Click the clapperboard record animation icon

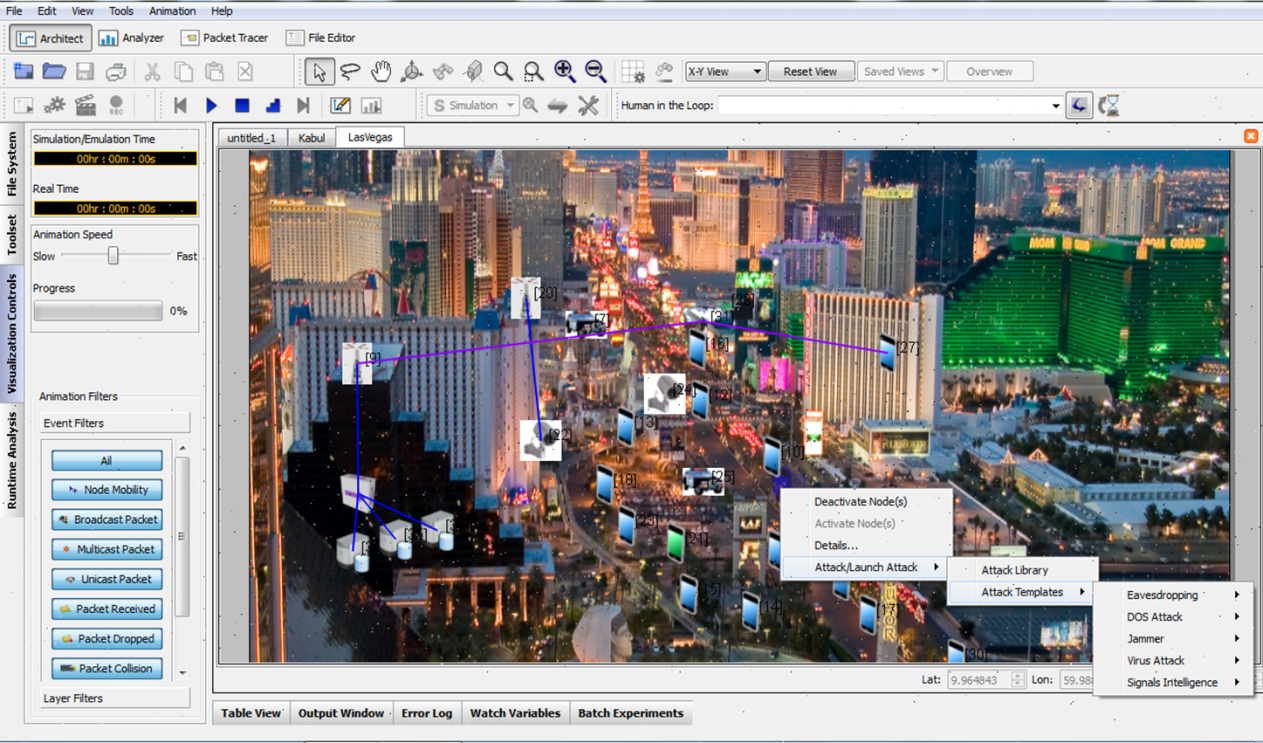(x=85, y=105)
